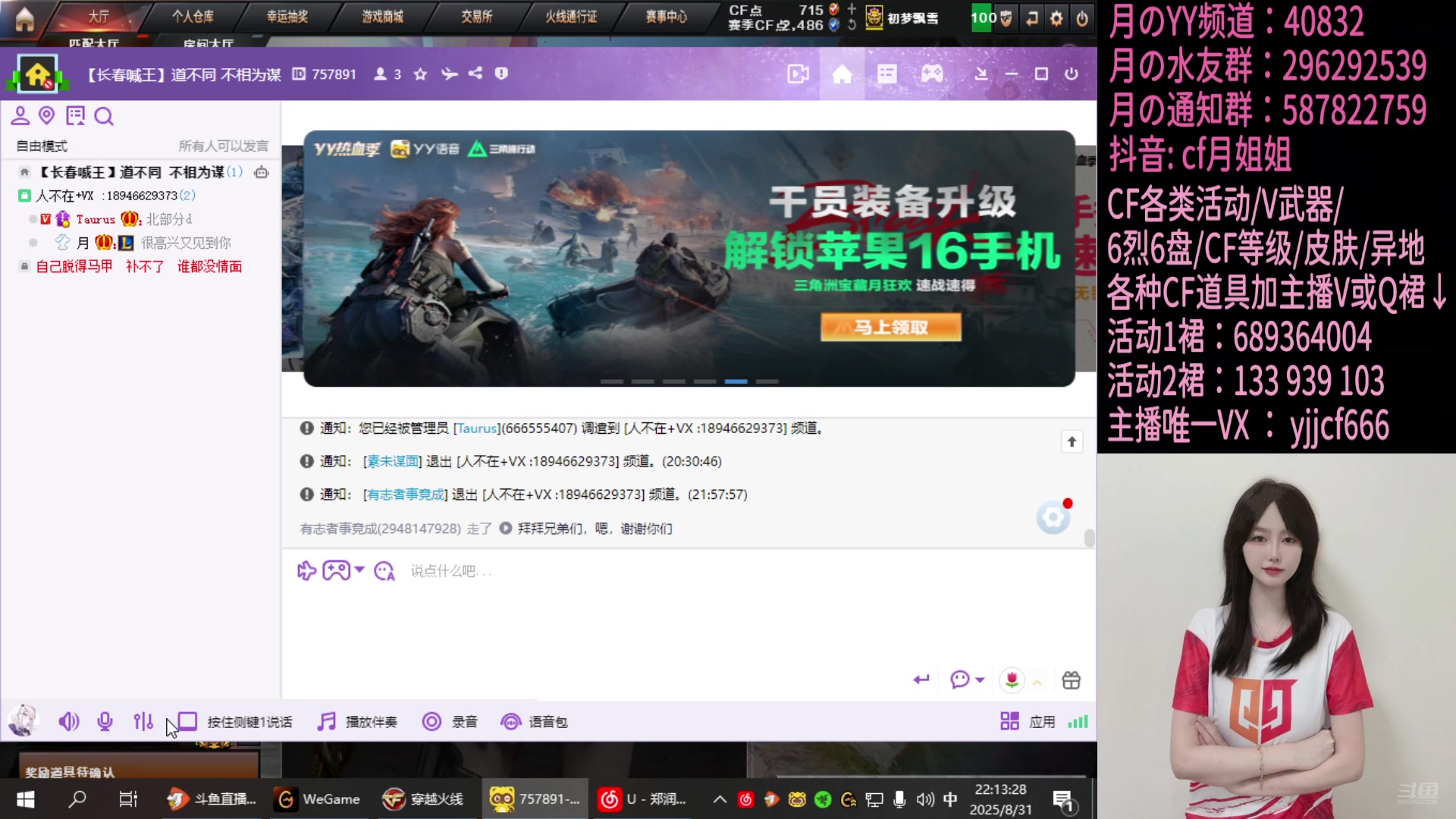Open the audio mixer sliders icon
The width and height of the screenshot is (1456, 819).
(x=143, y=722)
